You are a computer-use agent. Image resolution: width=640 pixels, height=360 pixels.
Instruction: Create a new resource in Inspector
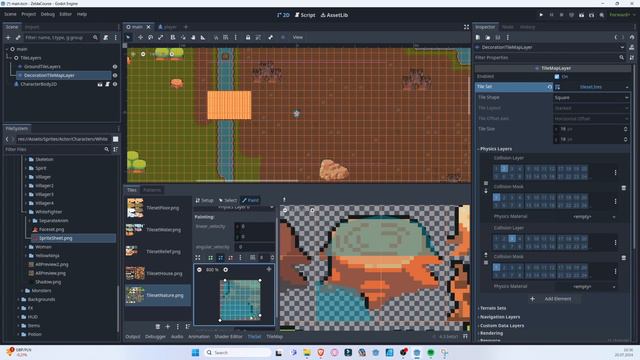coord(478,37)
